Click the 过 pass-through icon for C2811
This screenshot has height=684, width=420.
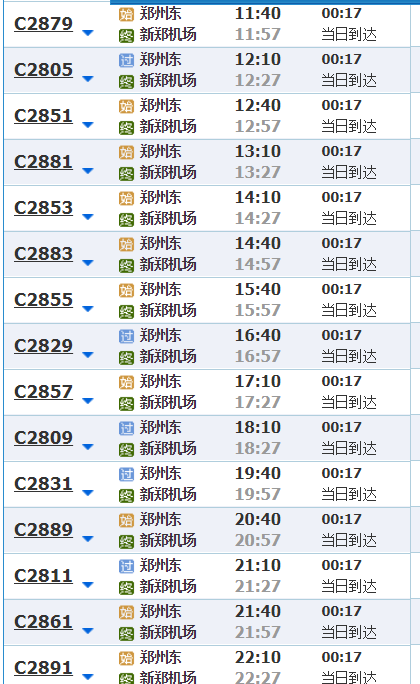126,566
